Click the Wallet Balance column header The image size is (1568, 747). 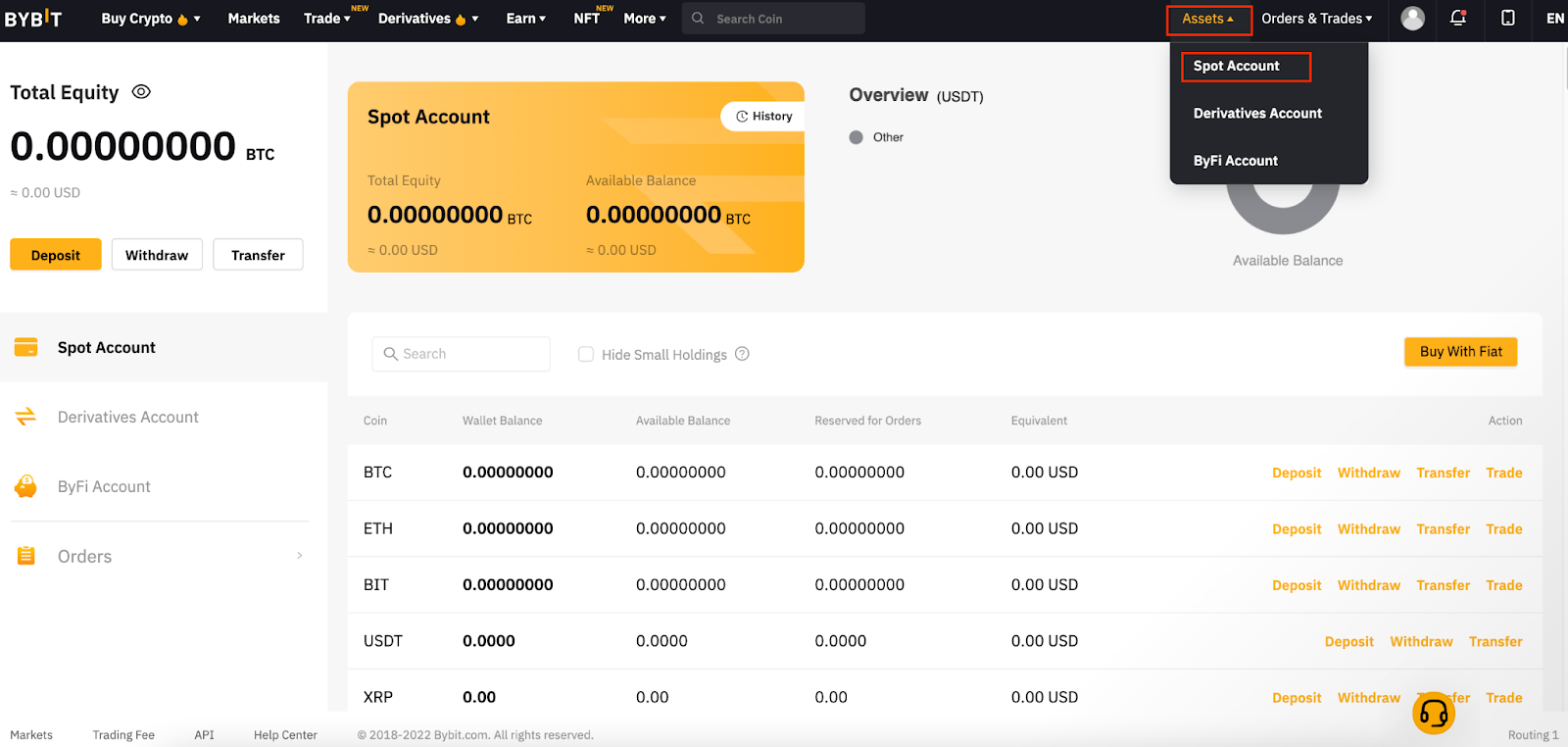click(x=502, y=421)
